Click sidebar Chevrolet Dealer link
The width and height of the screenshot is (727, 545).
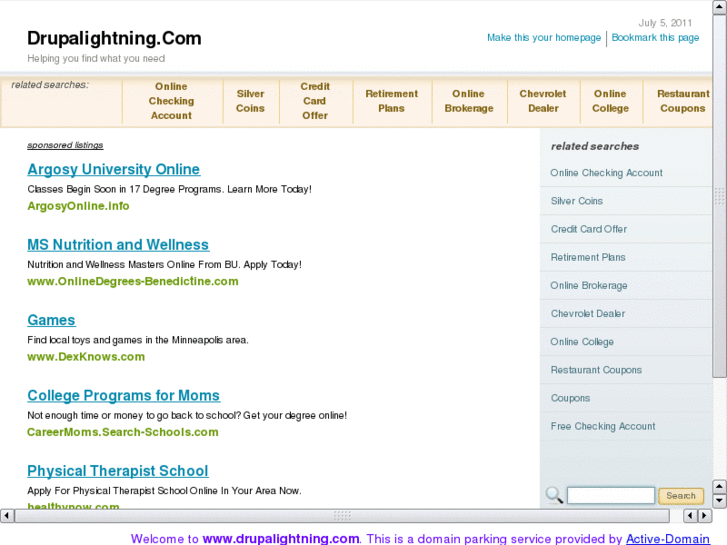tap(588, 314)
